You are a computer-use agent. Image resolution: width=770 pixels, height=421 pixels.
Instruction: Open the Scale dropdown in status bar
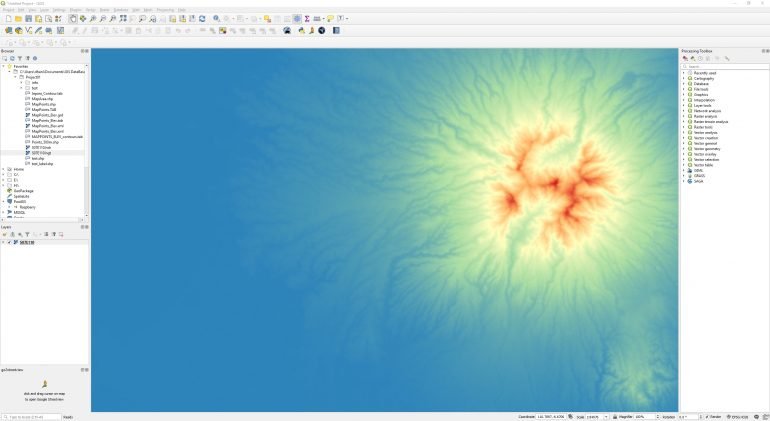point(606,417)
